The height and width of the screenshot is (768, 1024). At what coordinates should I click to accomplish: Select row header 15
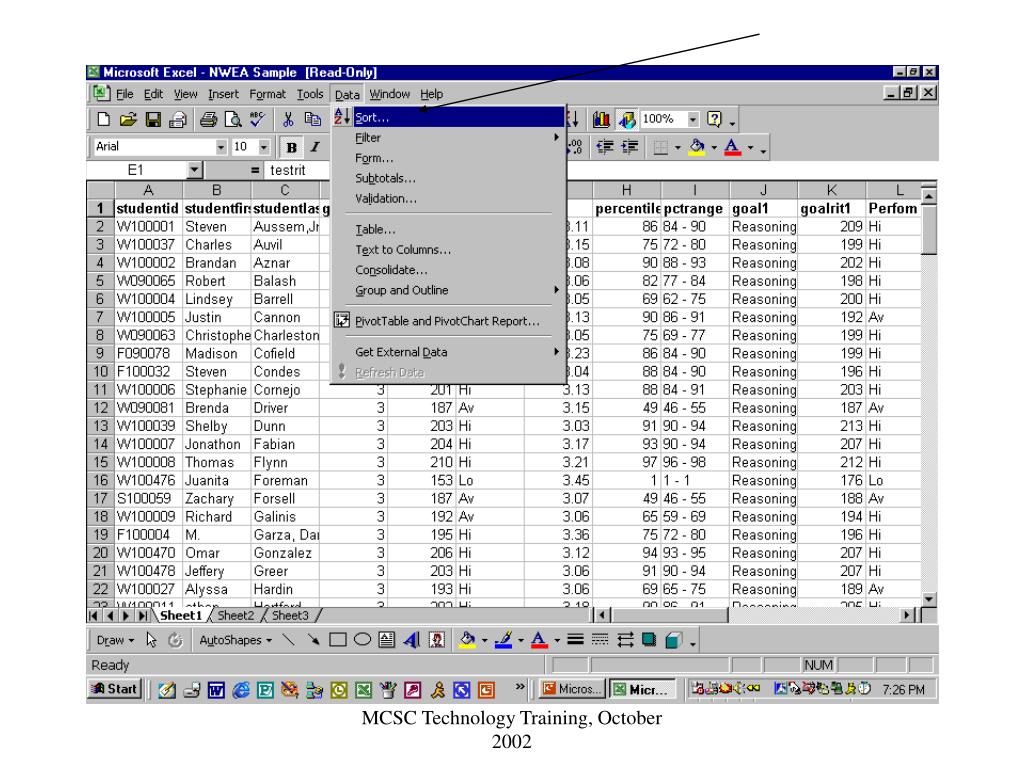pyautogui.click(x=101, y=462)
